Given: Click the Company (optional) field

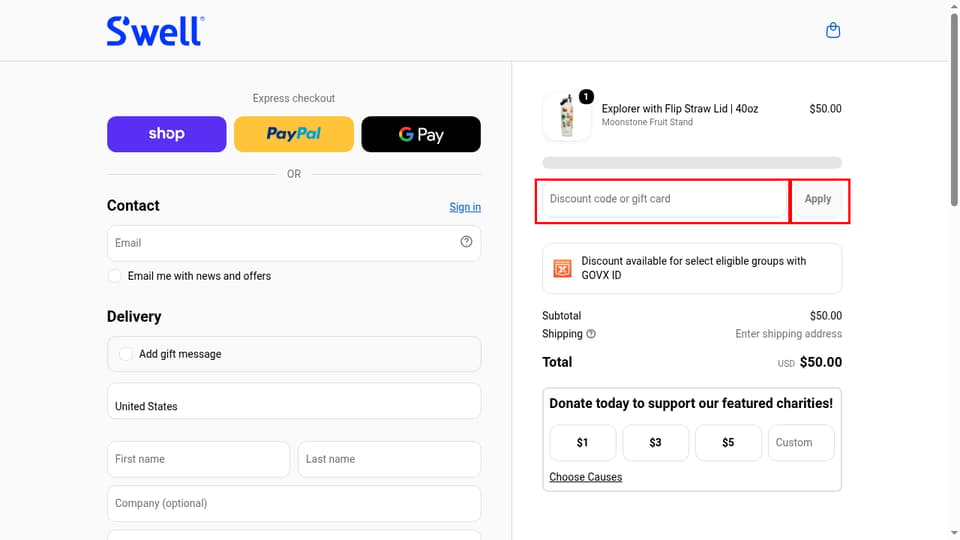Looking at the screenshot, I should click(x=294, y=503).
